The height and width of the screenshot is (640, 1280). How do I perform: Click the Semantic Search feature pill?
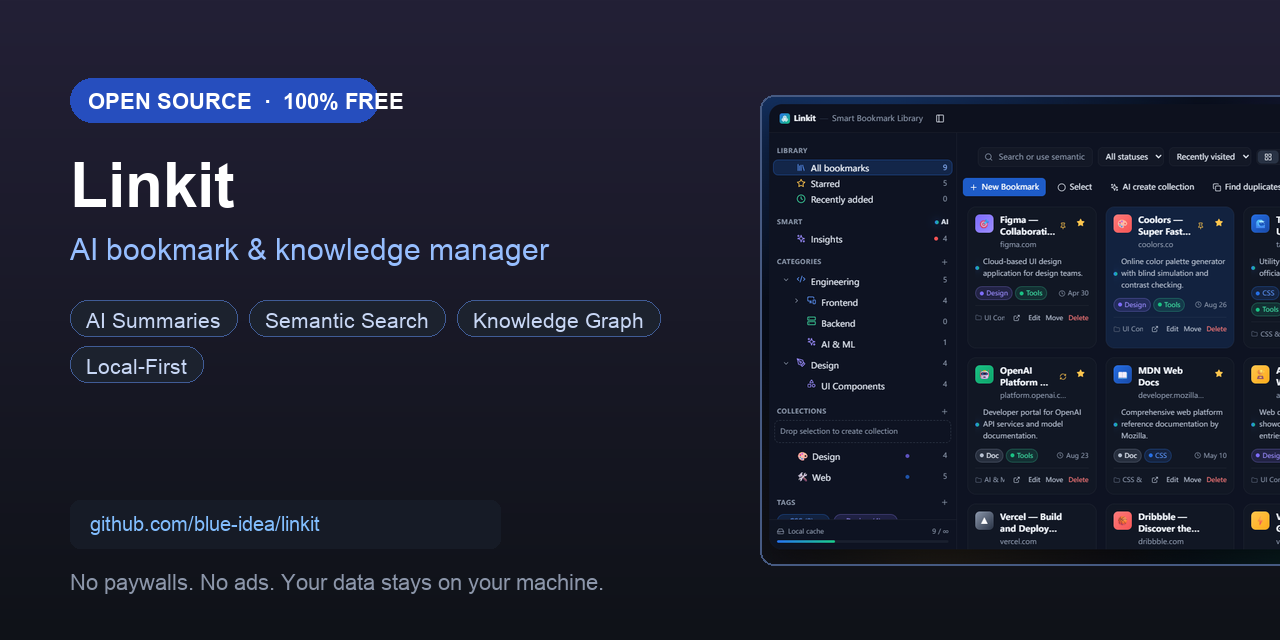click(x=347, y=320)
